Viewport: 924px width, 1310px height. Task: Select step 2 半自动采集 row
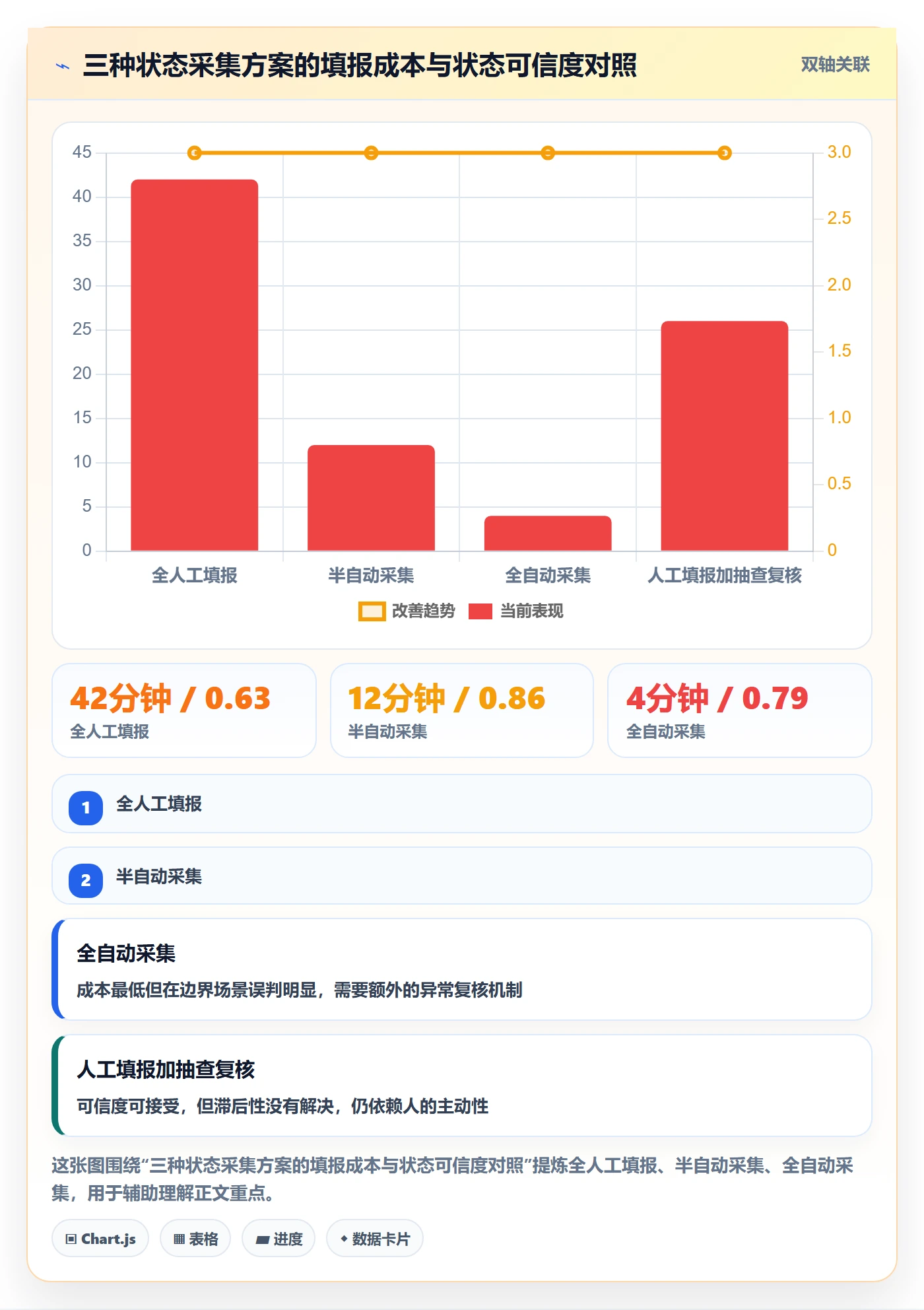pos(462,876)
